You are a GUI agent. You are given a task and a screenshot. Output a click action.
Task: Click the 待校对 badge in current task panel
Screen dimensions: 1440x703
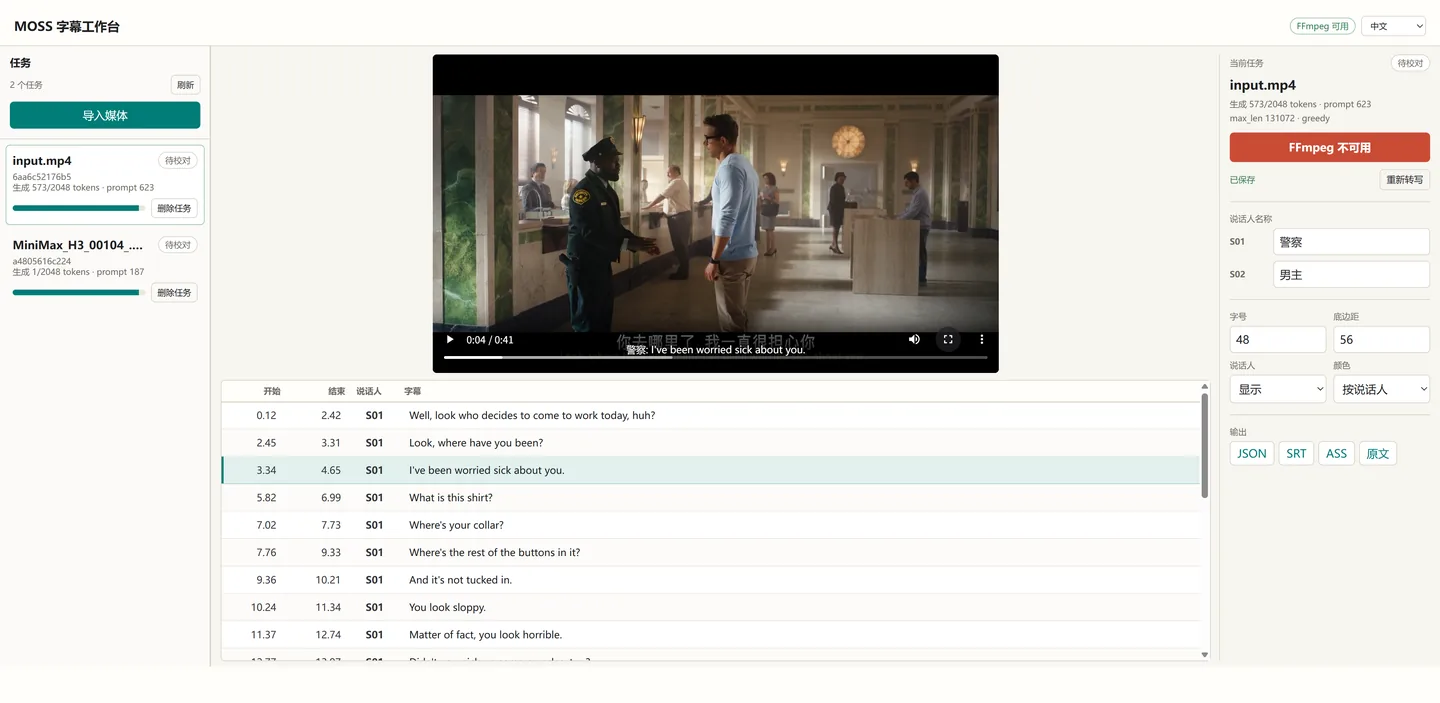(1410, 63)
